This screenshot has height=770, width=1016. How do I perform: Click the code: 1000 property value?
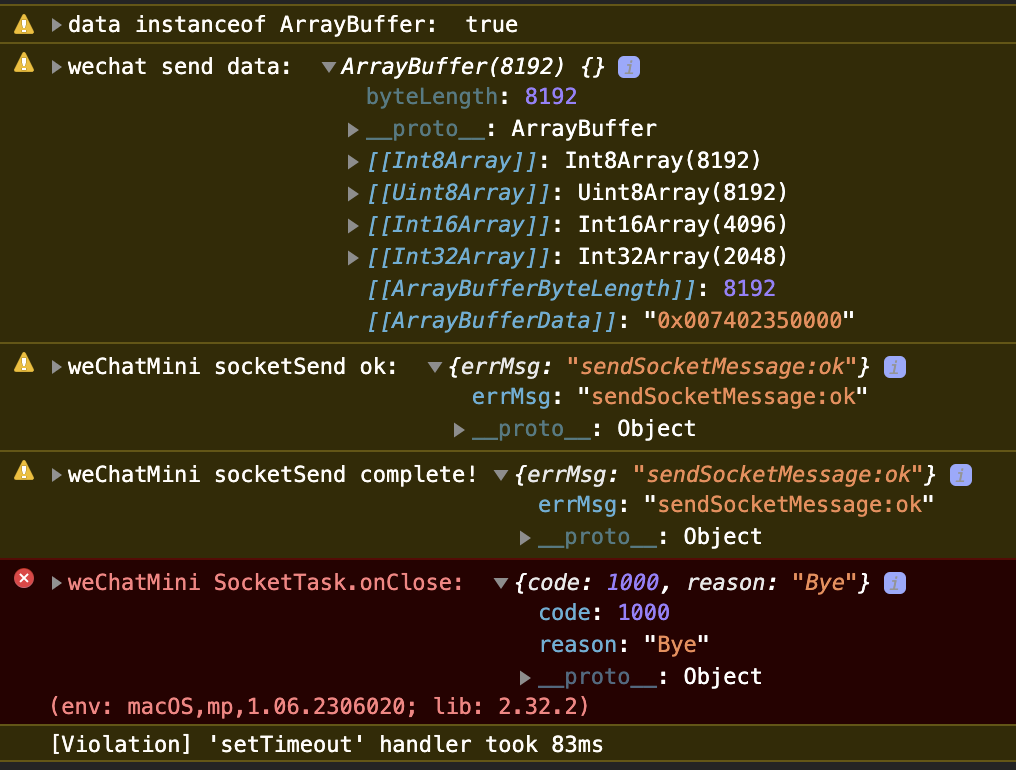click(643, 612)
